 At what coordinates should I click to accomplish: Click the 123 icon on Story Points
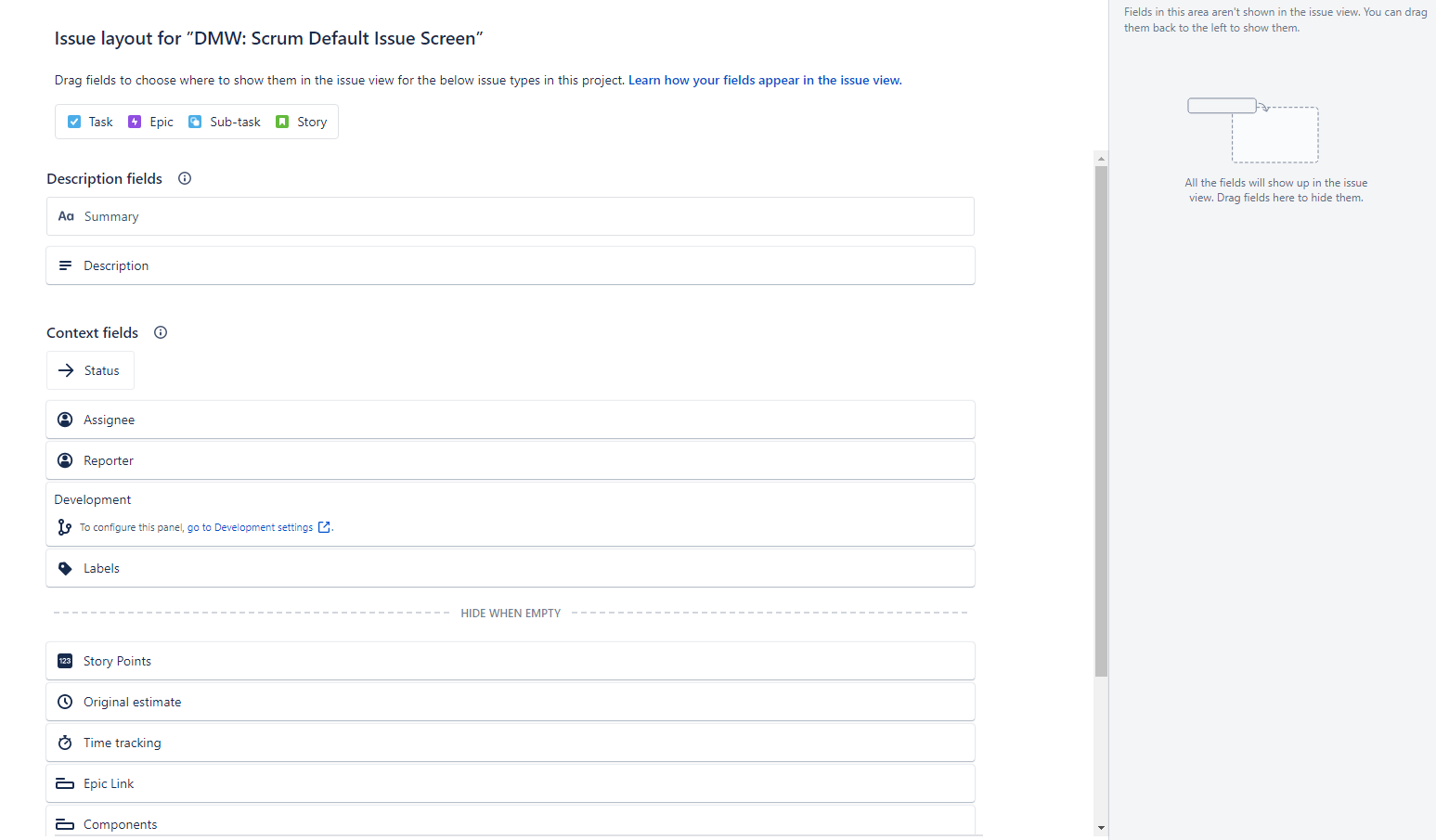click(65, 660)
